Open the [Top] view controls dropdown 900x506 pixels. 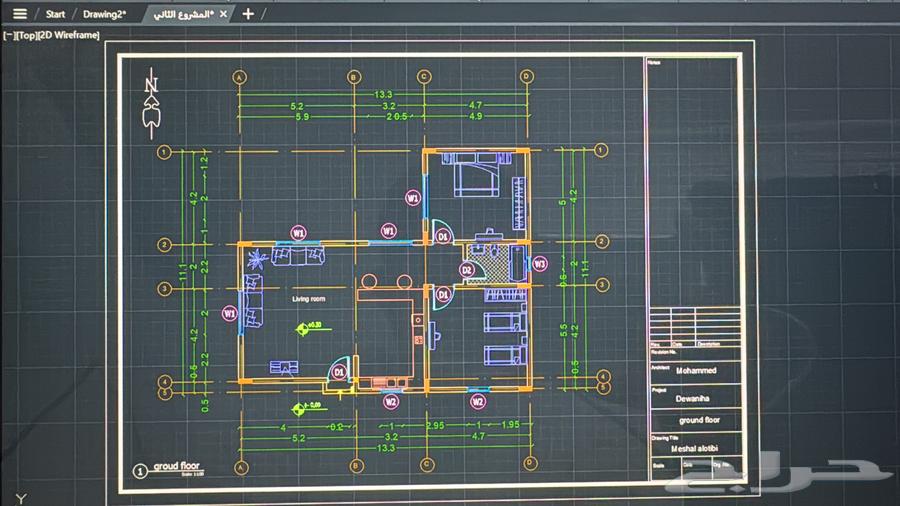tap(25, 35)
